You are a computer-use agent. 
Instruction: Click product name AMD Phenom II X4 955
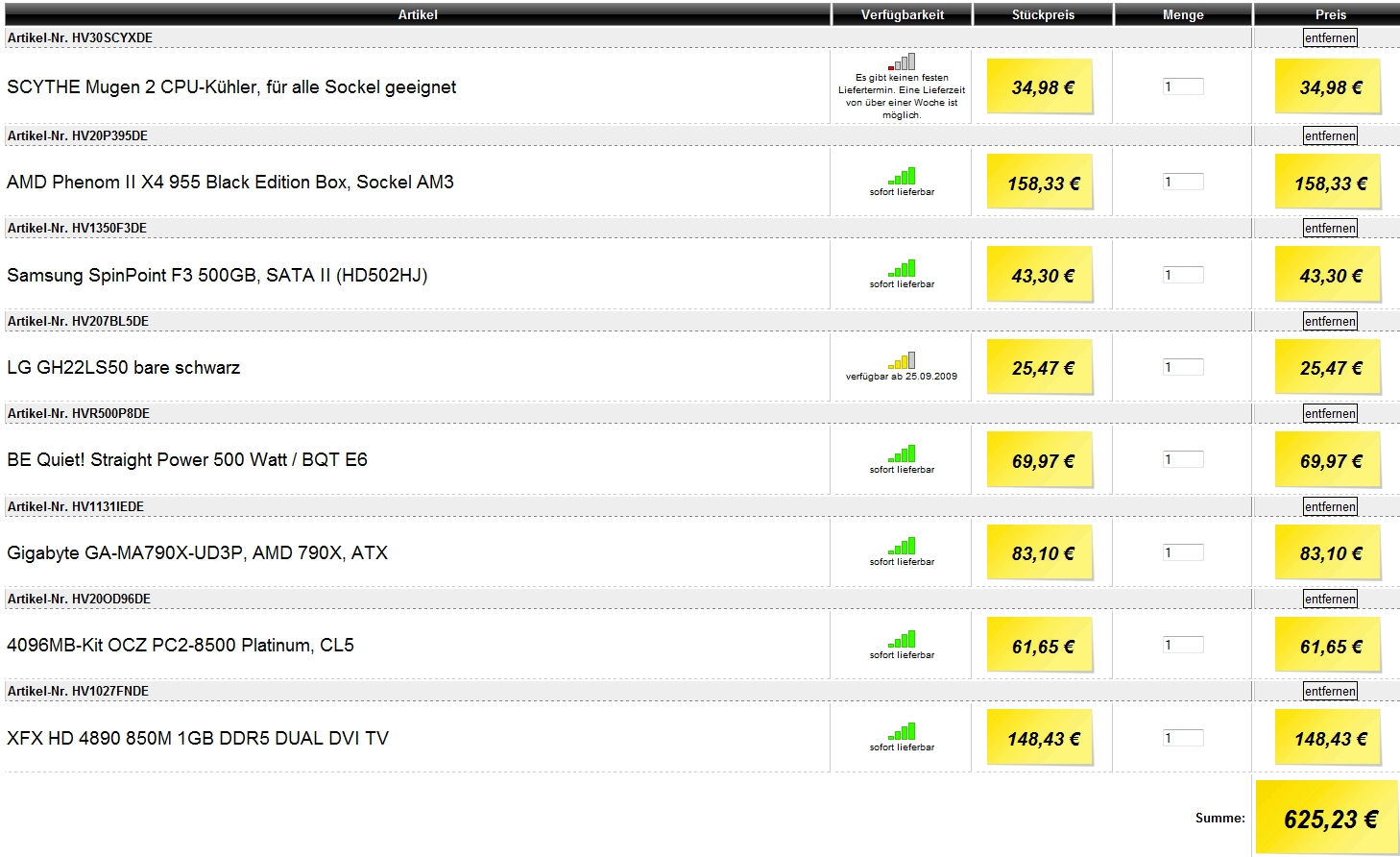(230, 182)
